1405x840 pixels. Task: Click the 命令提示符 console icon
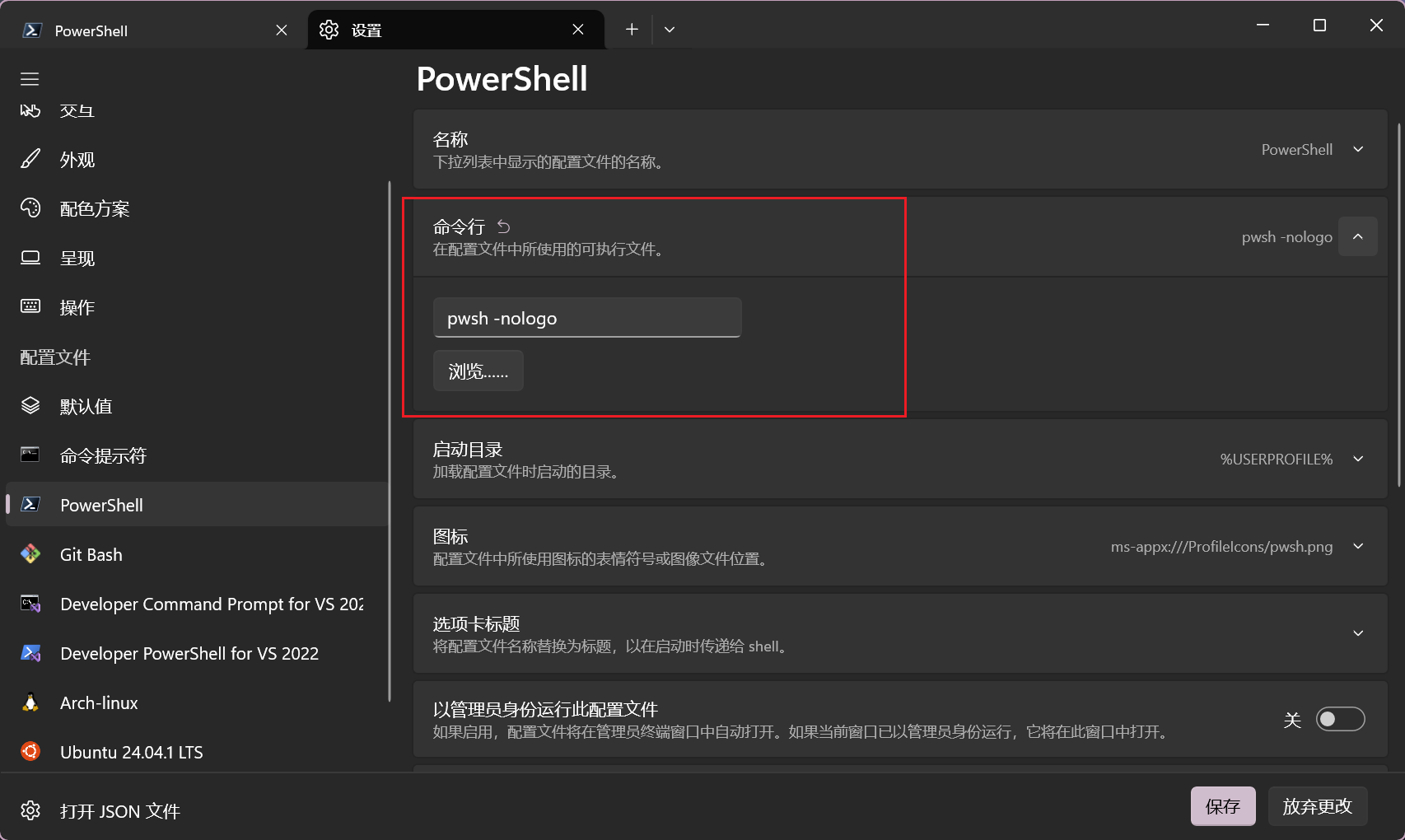tap(30, 455)
